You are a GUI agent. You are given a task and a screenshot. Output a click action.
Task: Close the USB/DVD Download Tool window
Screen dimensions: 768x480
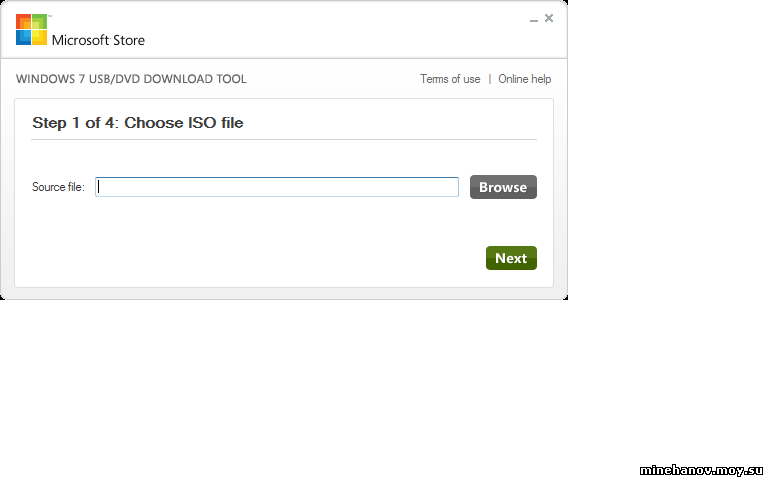549,18
